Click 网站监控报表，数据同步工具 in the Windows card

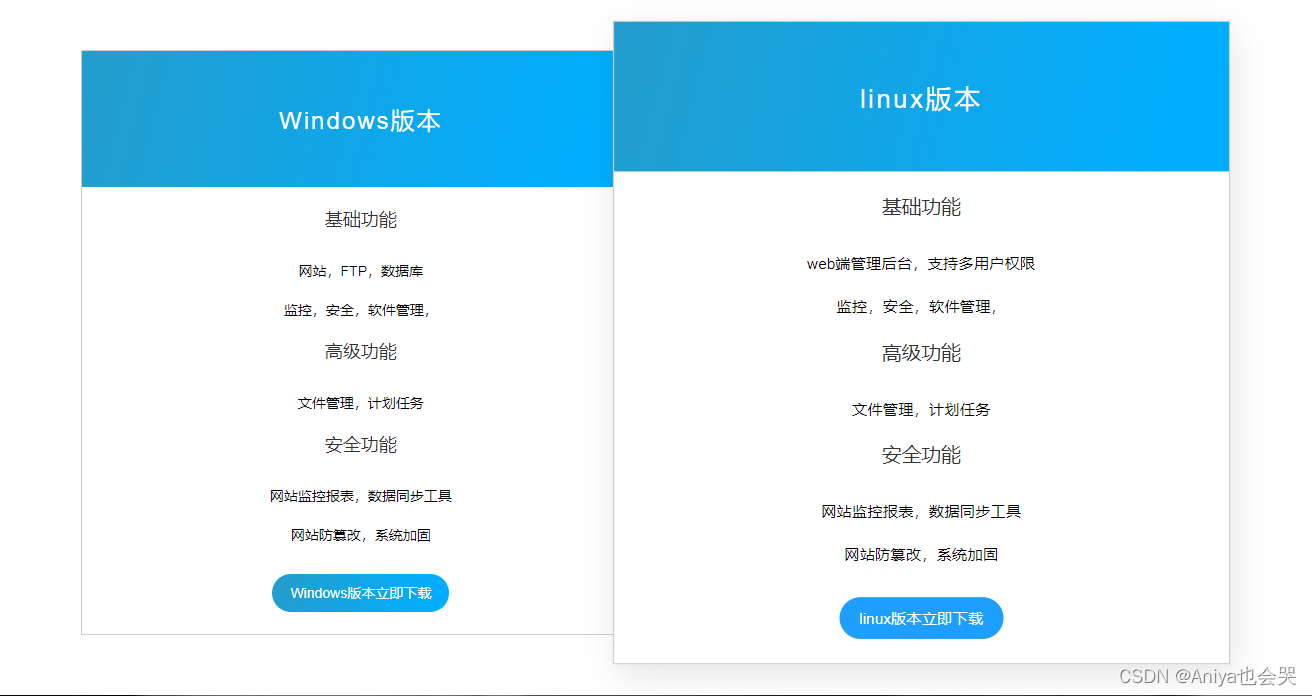point(360,496)
